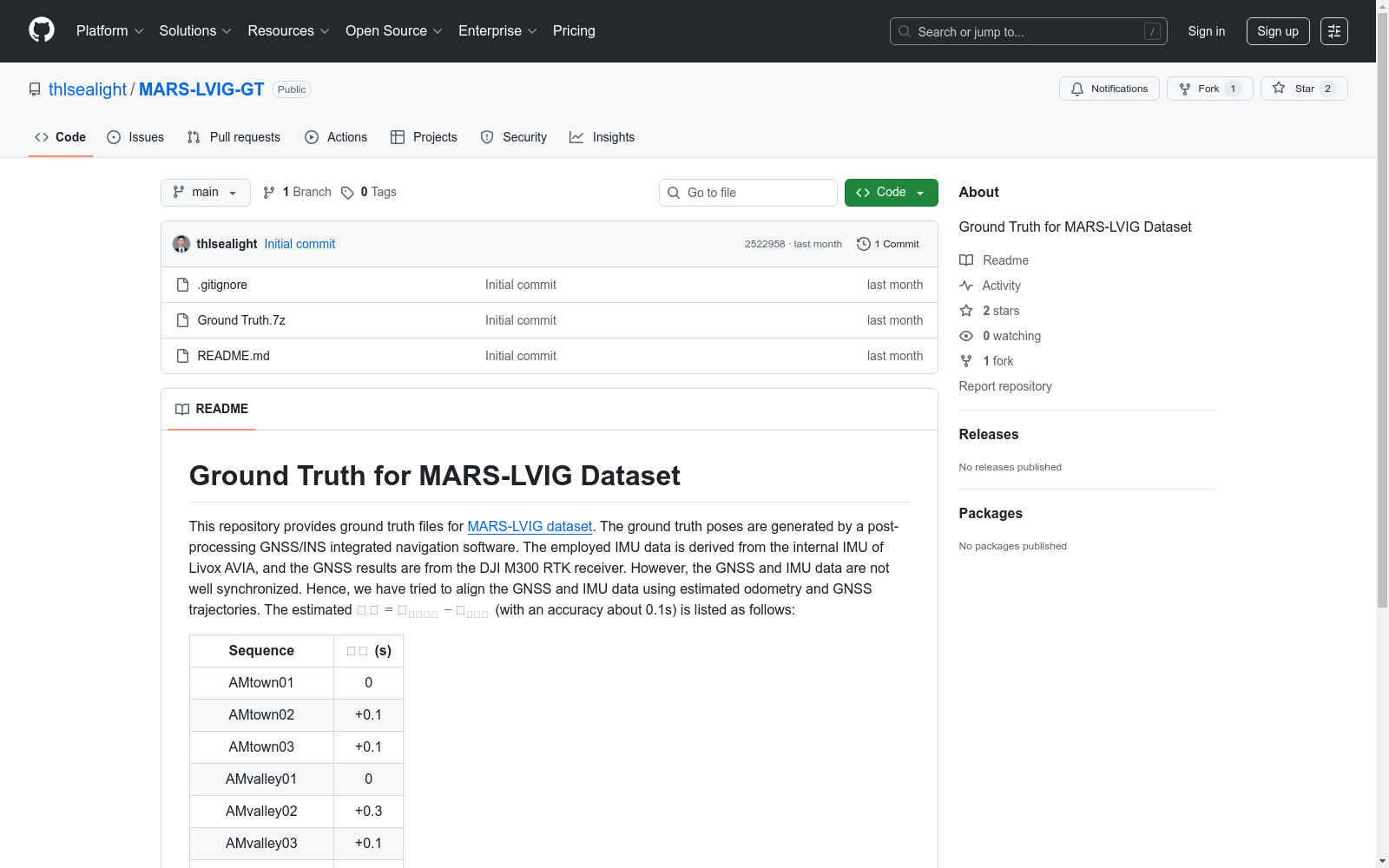Open the .gitignore file
Screen dimensions: 1389x868
[222, 285]
